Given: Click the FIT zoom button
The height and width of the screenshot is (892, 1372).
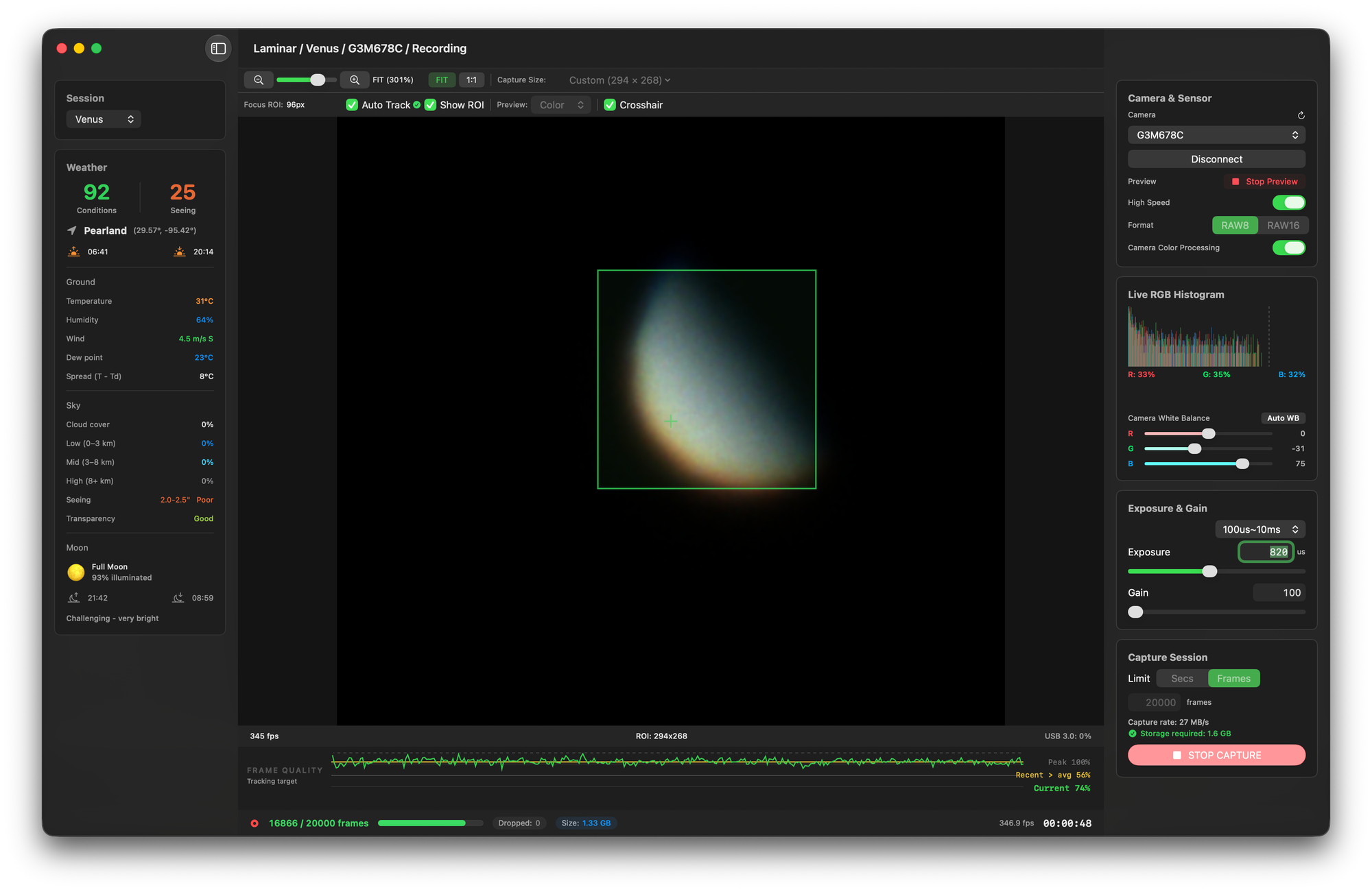Looking at the screenshot, I should pyautogui.click(x=442, y=80).
